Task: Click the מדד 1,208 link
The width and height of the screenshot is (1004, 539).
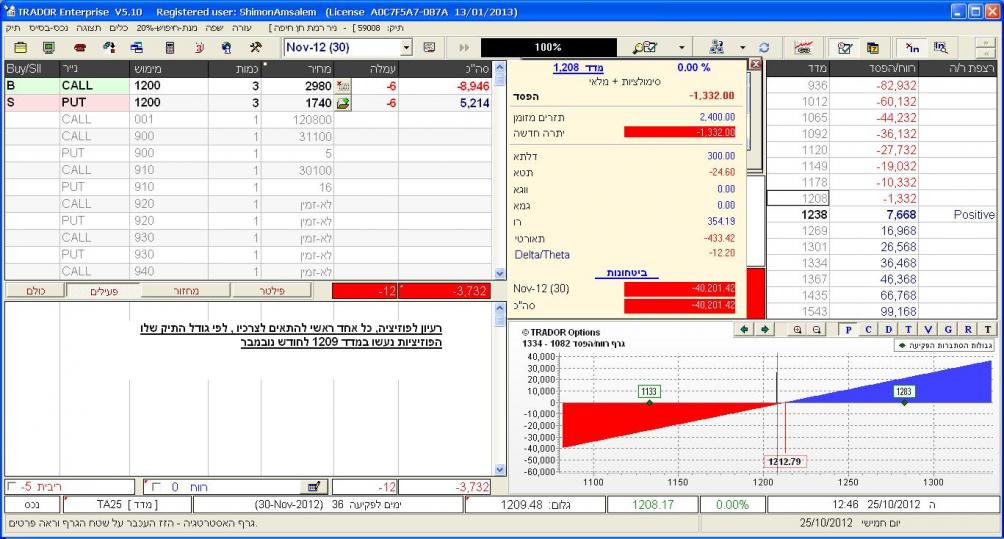Action: click(x=566, y=68)
